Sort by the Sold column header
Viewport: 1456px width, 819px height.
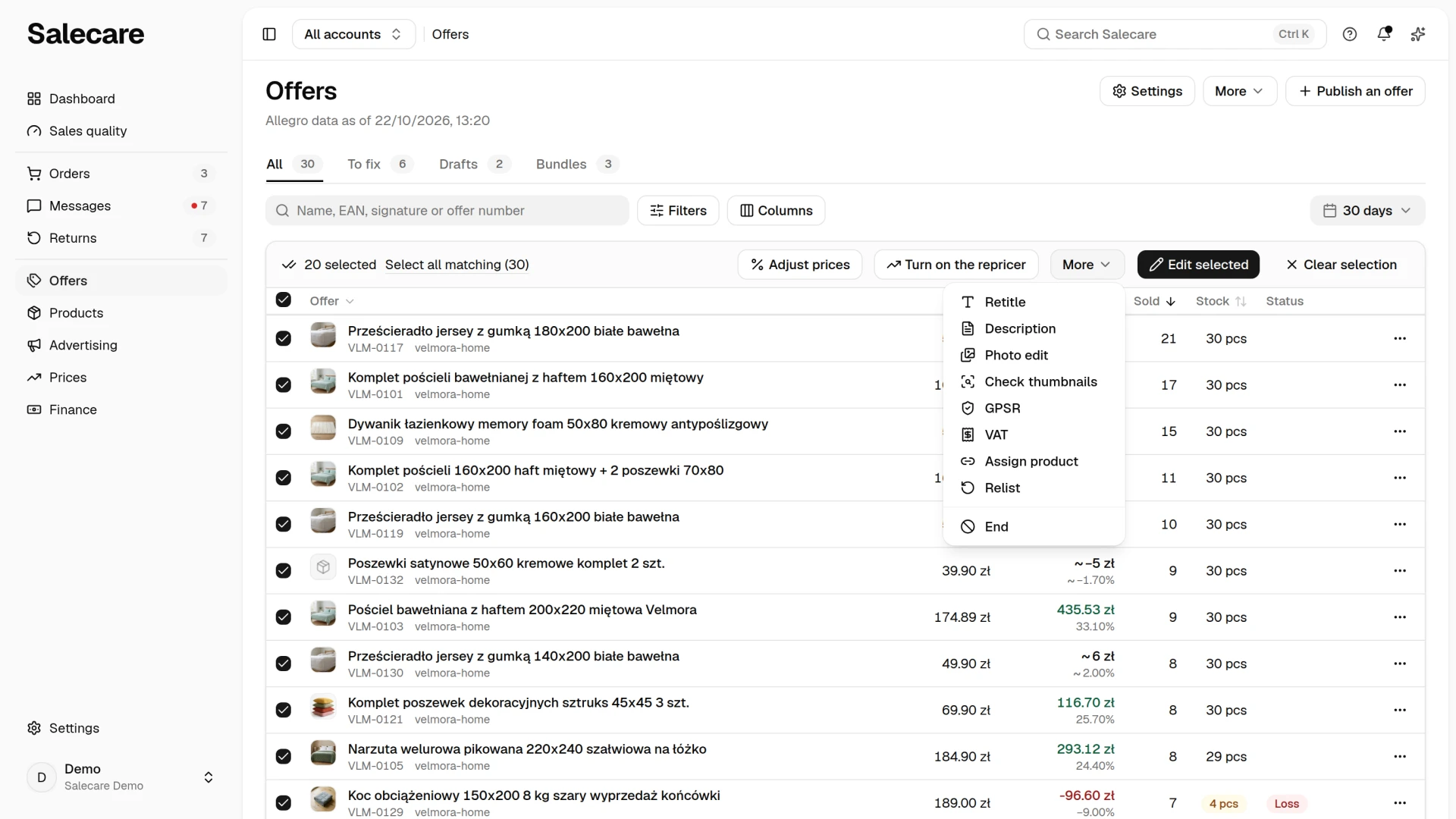1154,301
